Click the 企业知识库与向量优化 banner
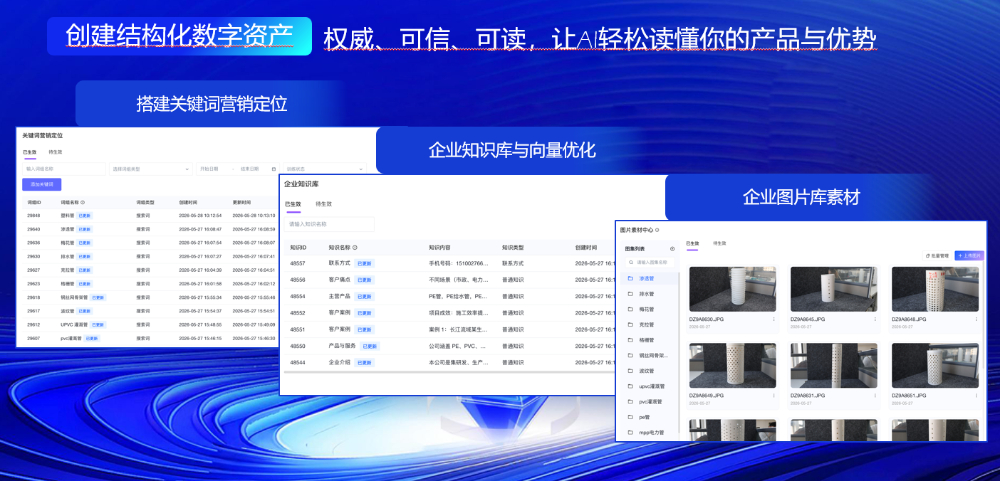The height and width of the screenshot is (481, 1000). (511, 151)
